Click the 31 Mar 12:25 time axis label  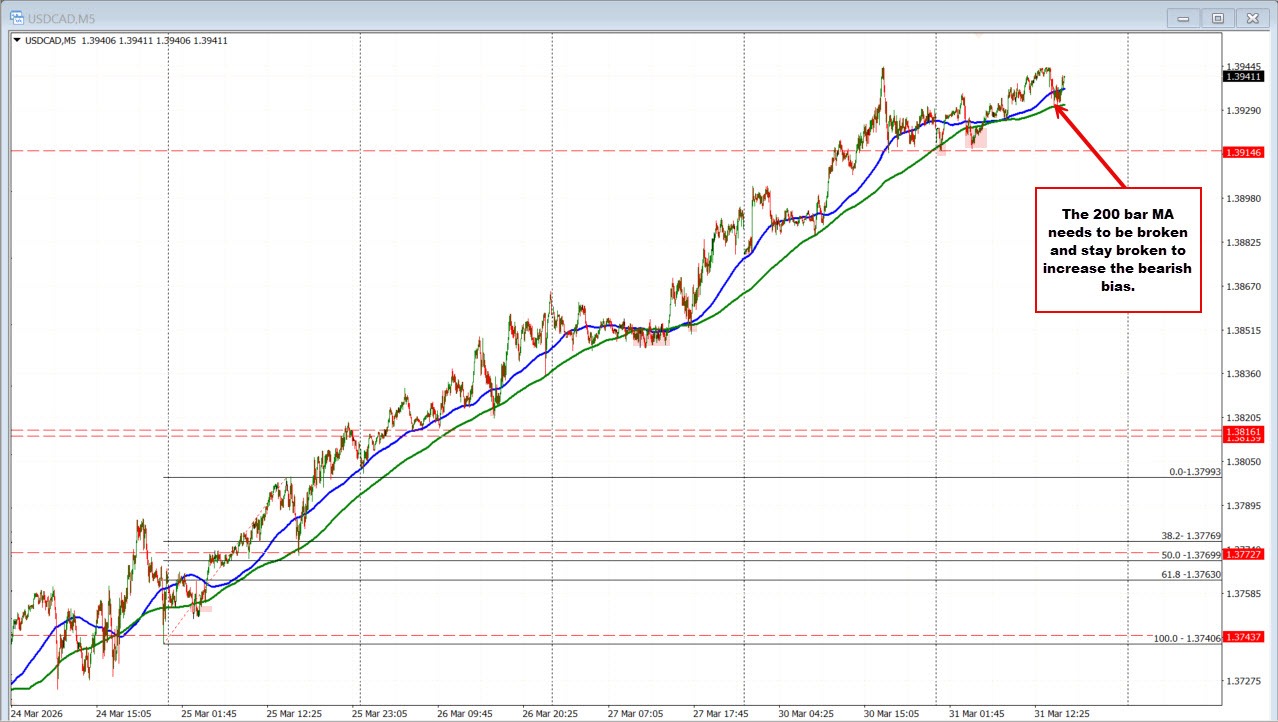click(1062, 713)
